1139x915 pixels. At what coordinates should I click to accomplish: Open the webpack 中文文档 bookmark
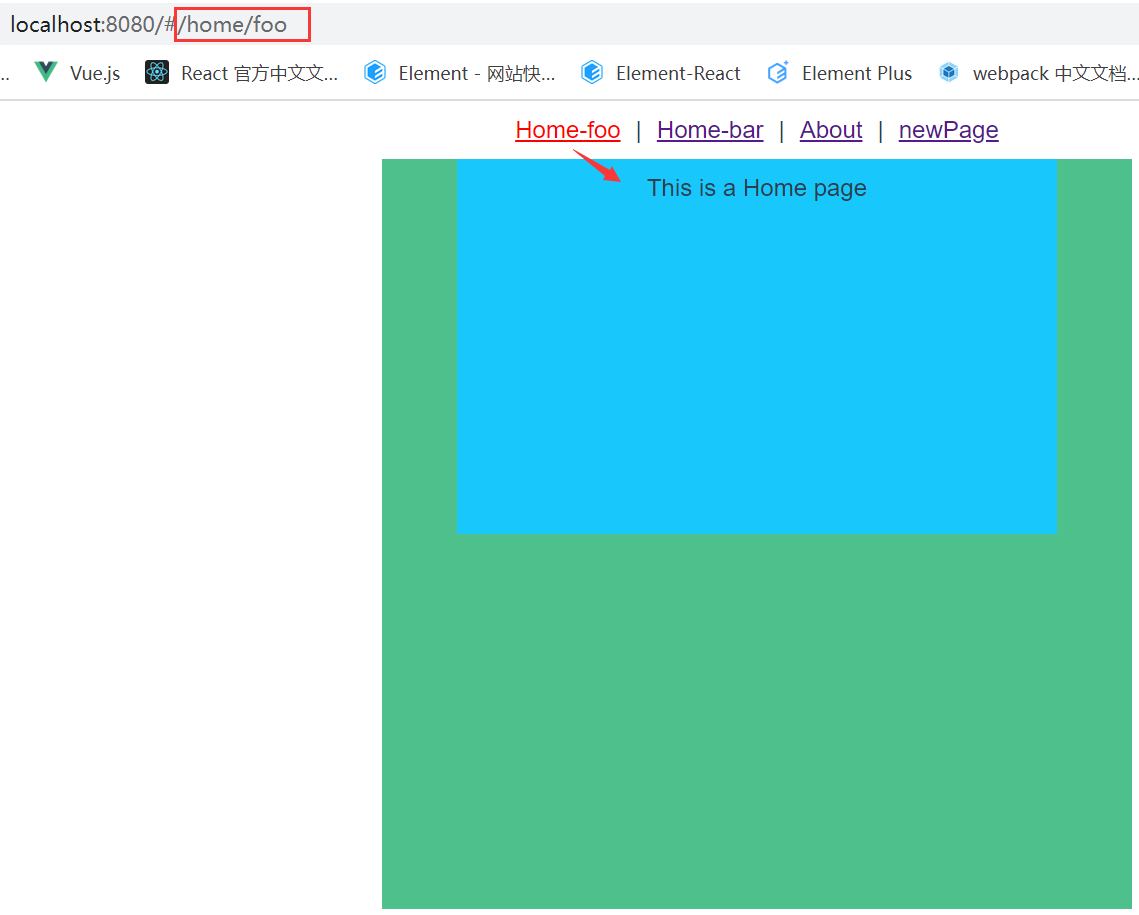(x=1037, y=73)
